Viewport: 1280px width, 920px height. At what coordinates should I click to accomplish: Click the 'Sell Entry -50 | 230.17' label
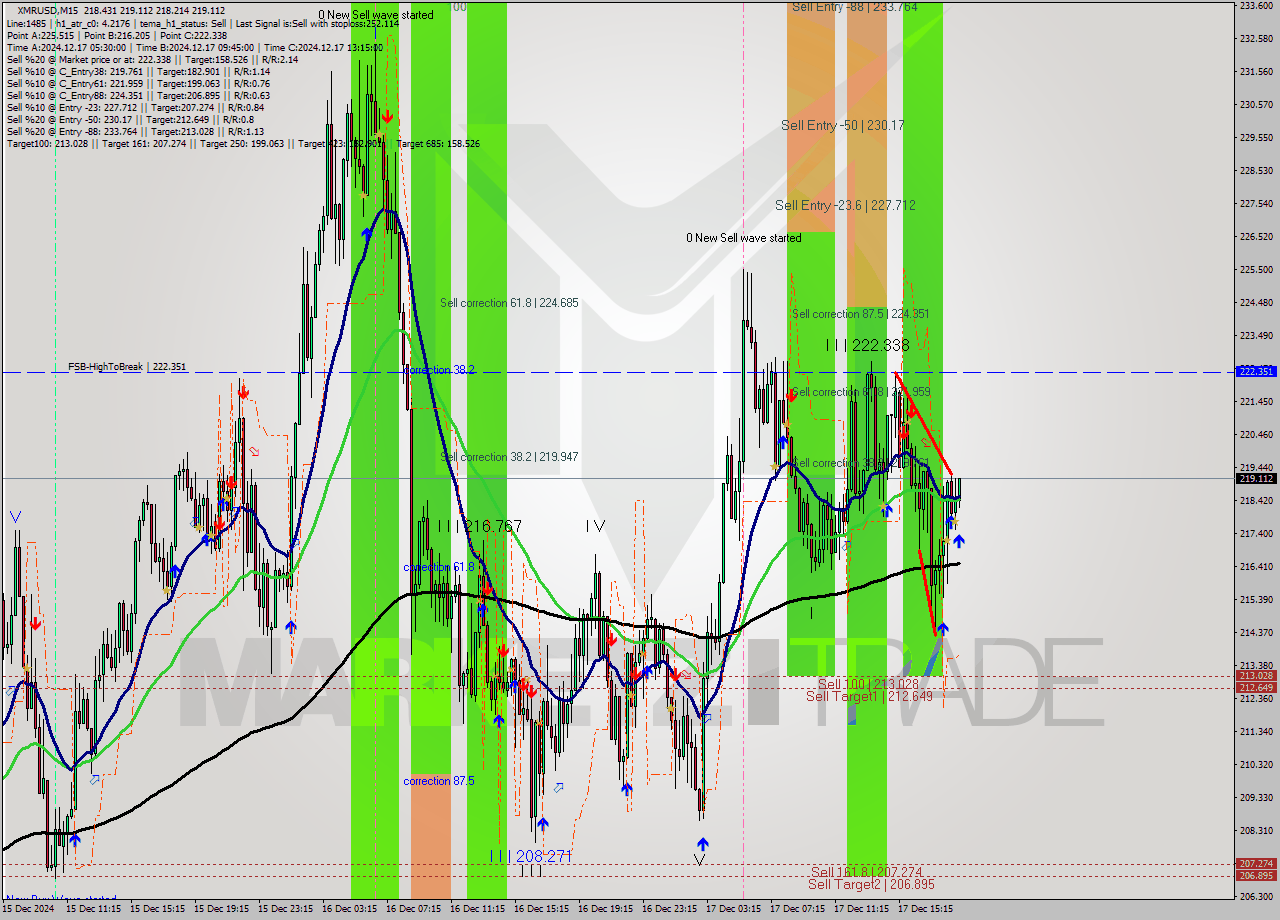[843, 126]
